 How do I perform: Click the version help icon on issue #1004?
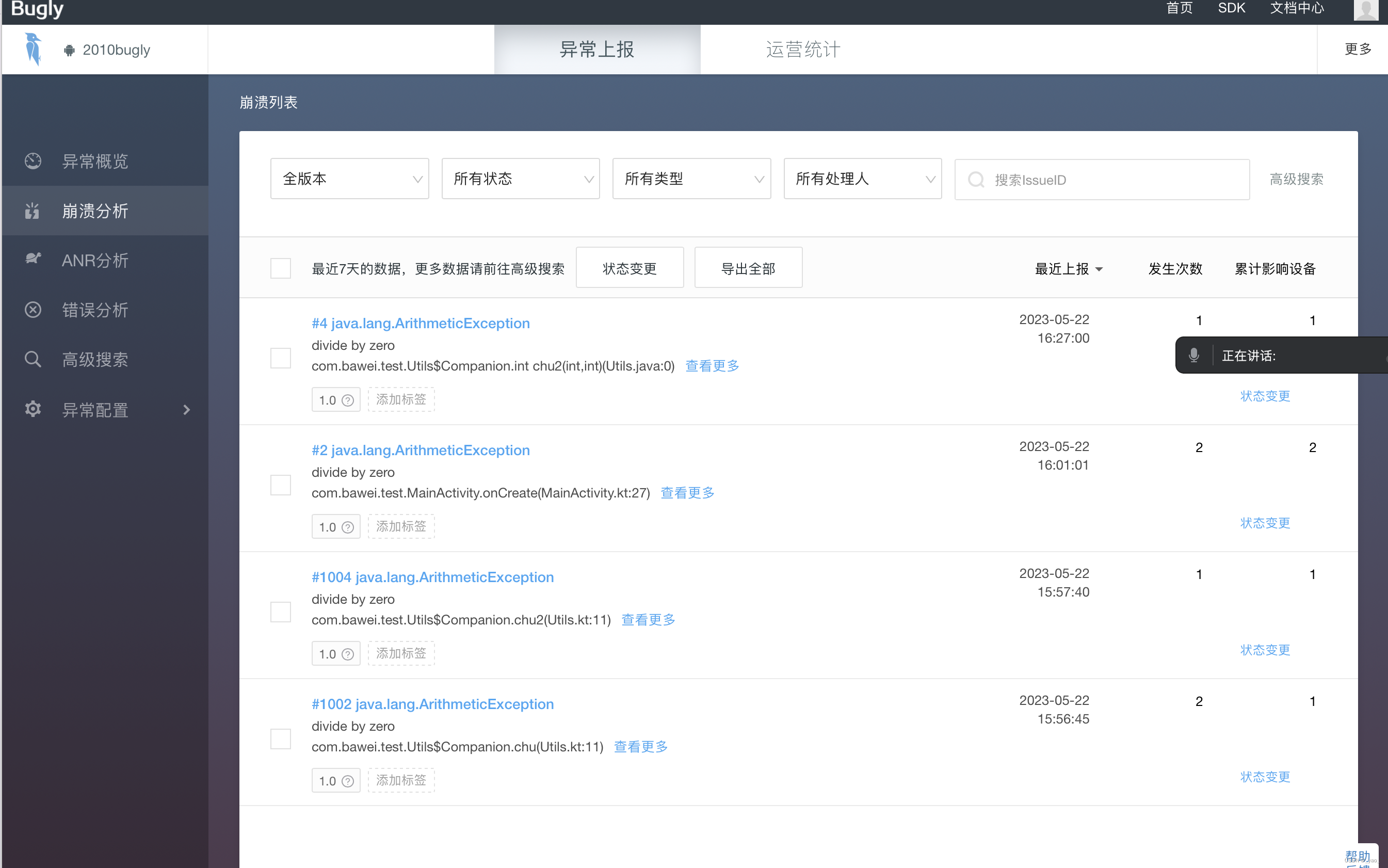[x=348, y=654]
